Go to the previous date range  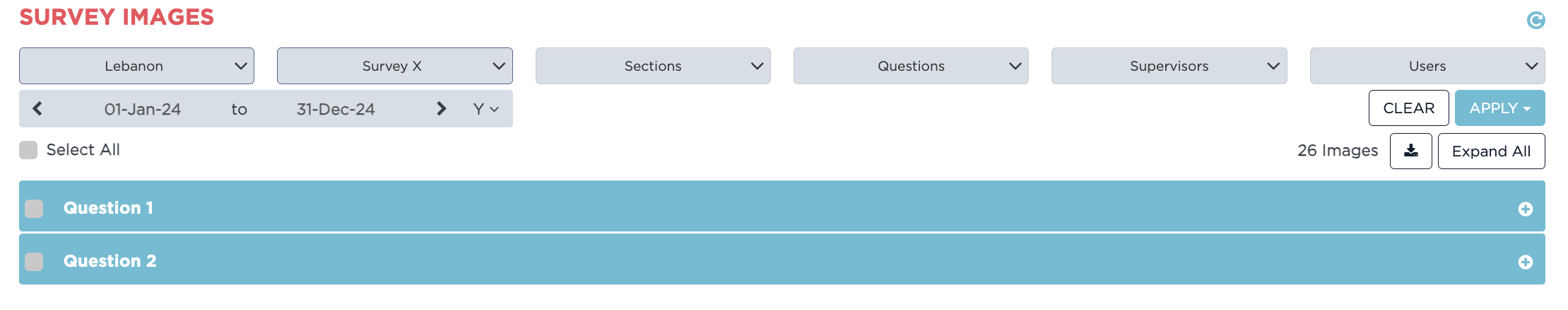[38, 108]
